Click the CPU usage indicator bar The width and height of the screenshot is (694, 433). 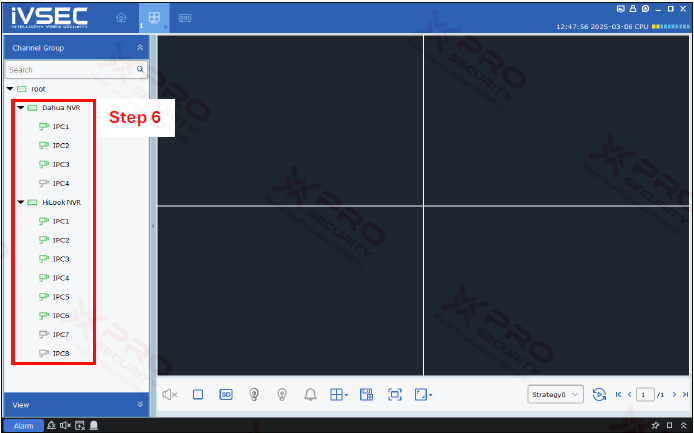coord(671,27)
